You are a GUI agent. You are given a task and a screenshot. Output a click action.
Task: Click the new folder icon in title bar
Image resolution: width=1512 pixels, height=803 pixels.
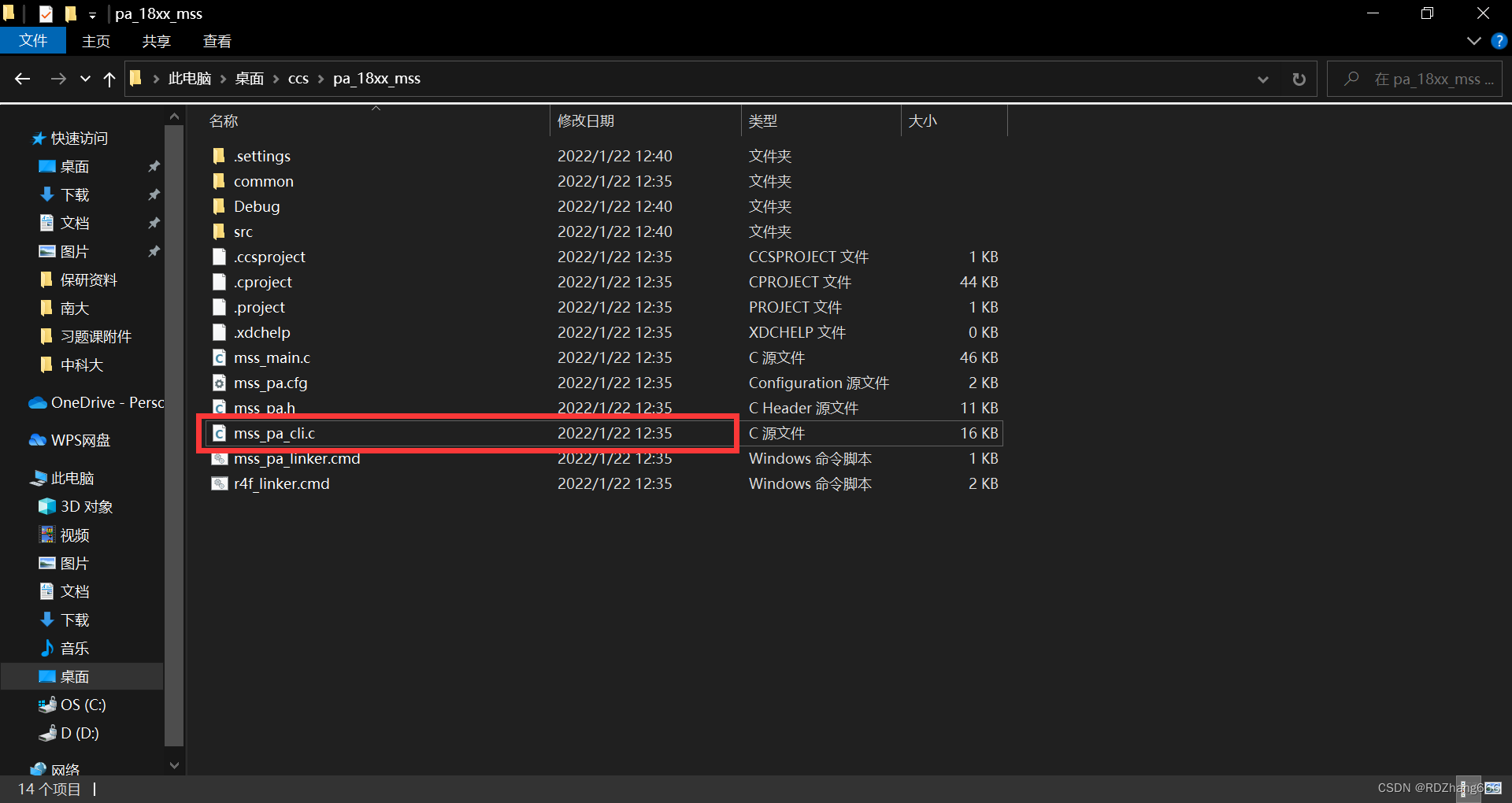[x=71, y=13]
